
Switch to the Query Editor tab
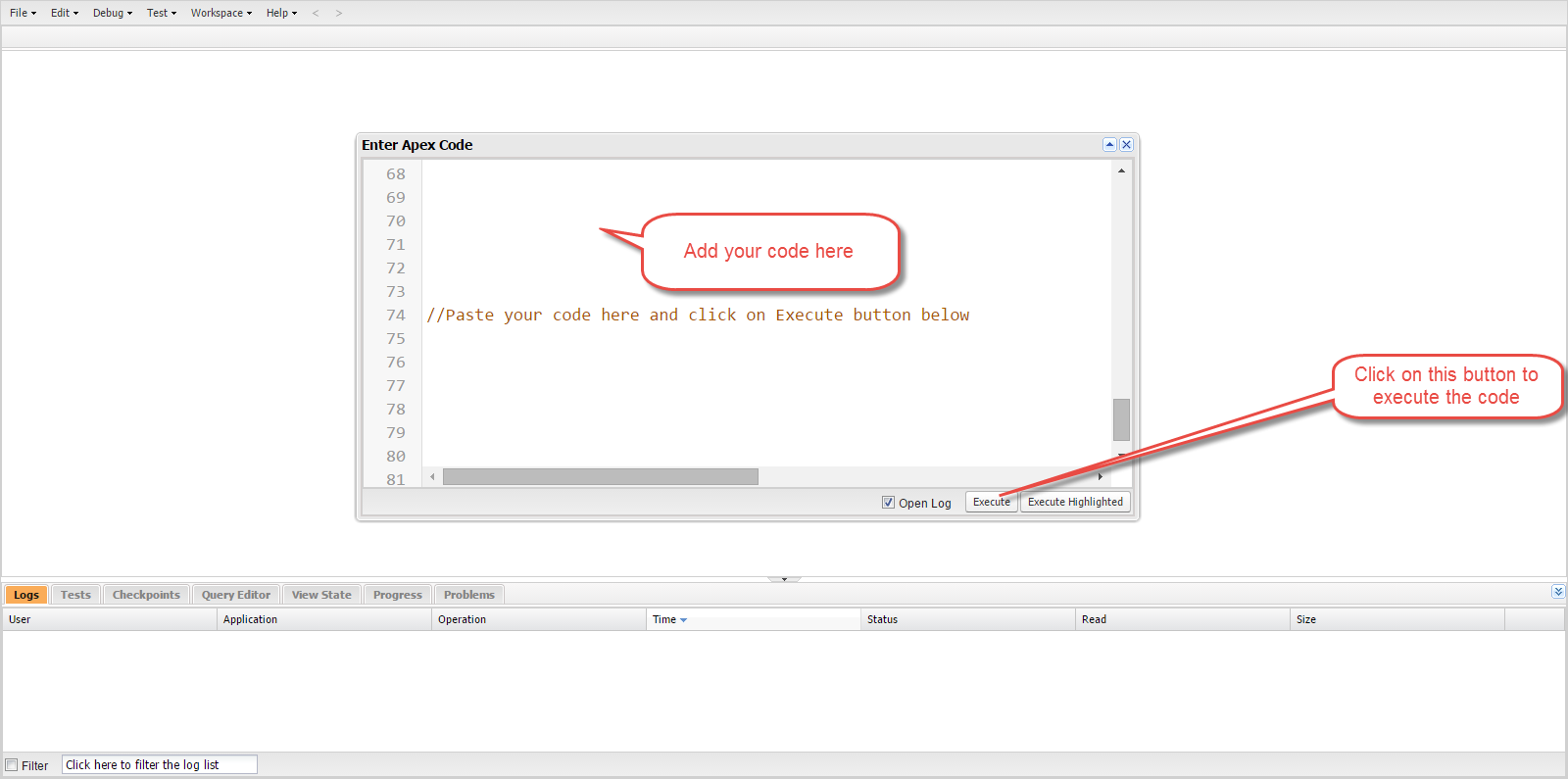(236, 595)
